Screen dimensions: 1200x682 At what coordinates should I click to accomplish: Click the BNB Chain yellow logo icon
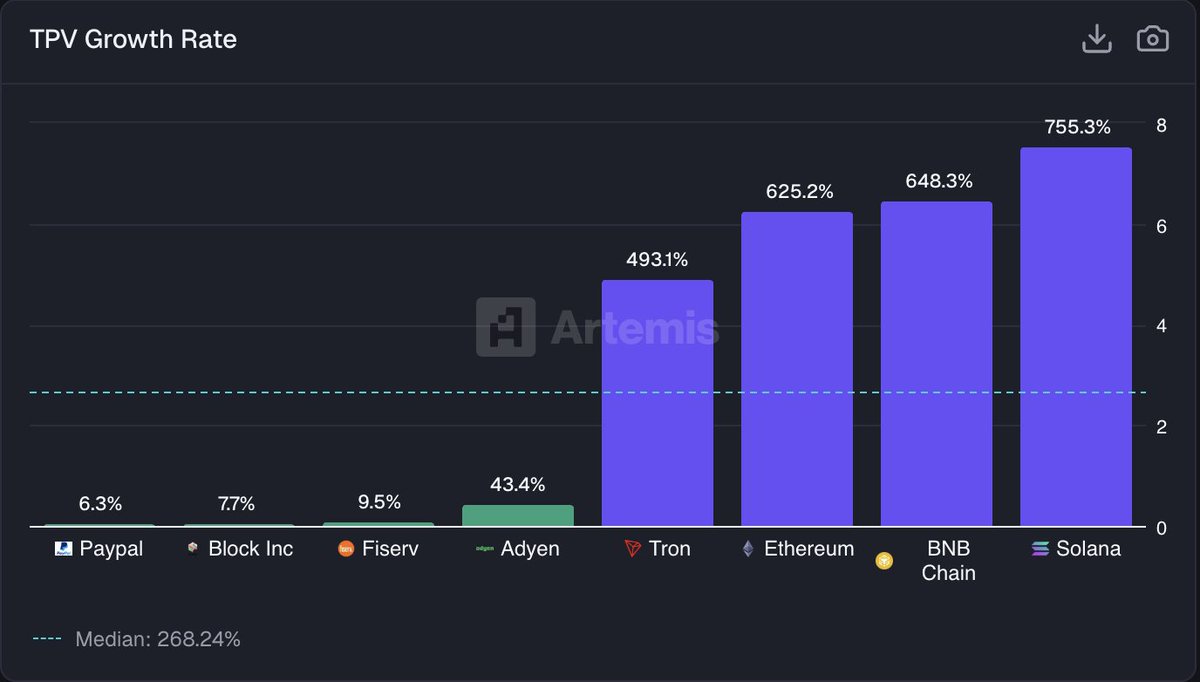(884, 562)
